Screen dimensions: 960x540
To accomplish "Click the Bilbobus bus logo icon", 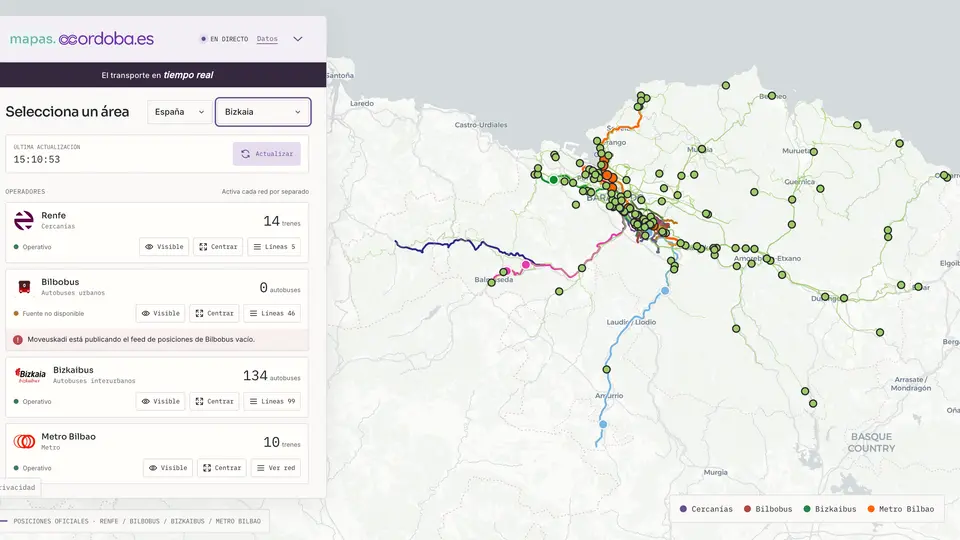I will (x=24, y=287).
